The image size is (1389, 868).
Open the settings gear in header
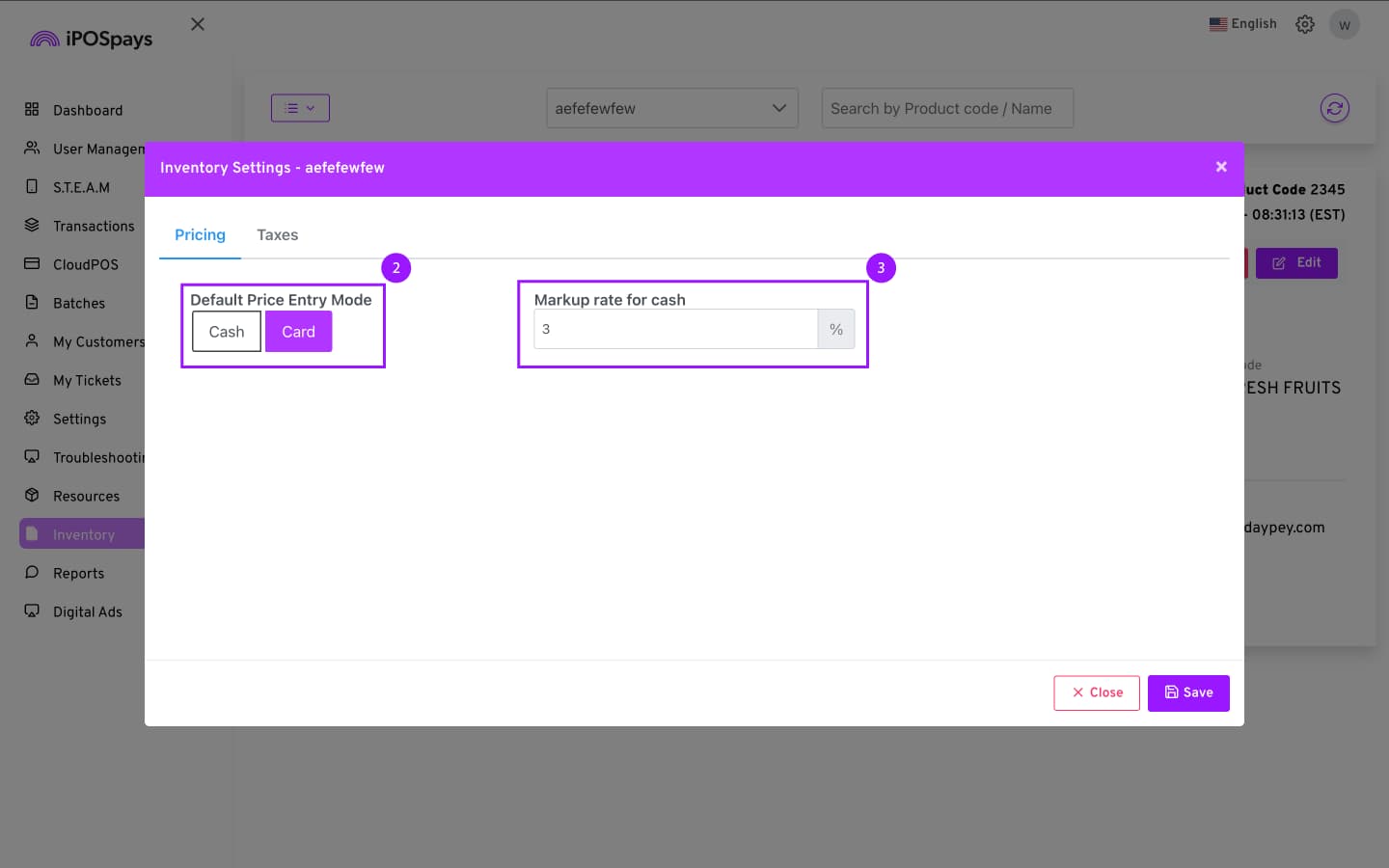coord(1304,24)
